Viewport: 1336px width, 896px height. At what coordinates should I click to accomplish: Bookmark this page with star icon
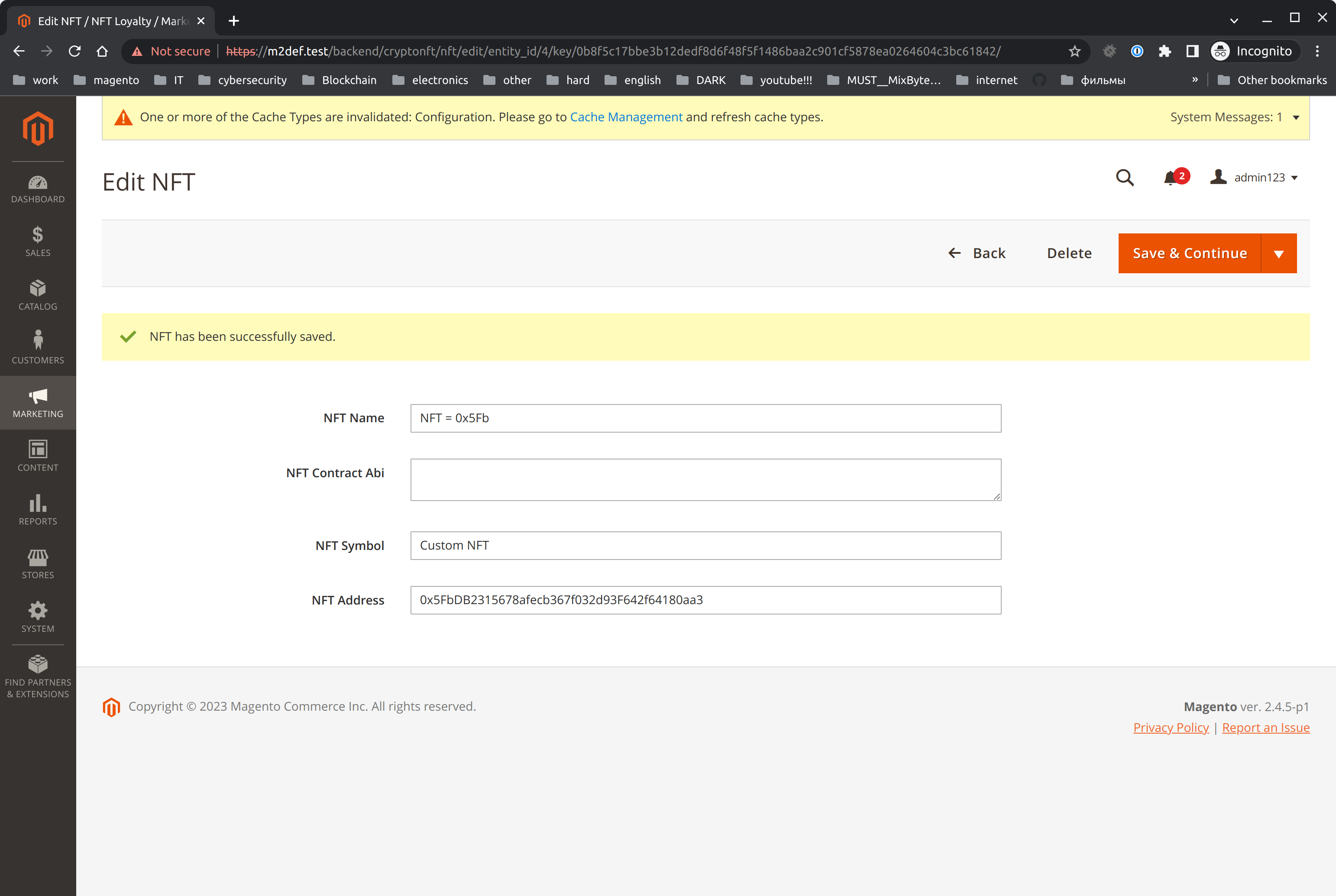click(1074, 52)
